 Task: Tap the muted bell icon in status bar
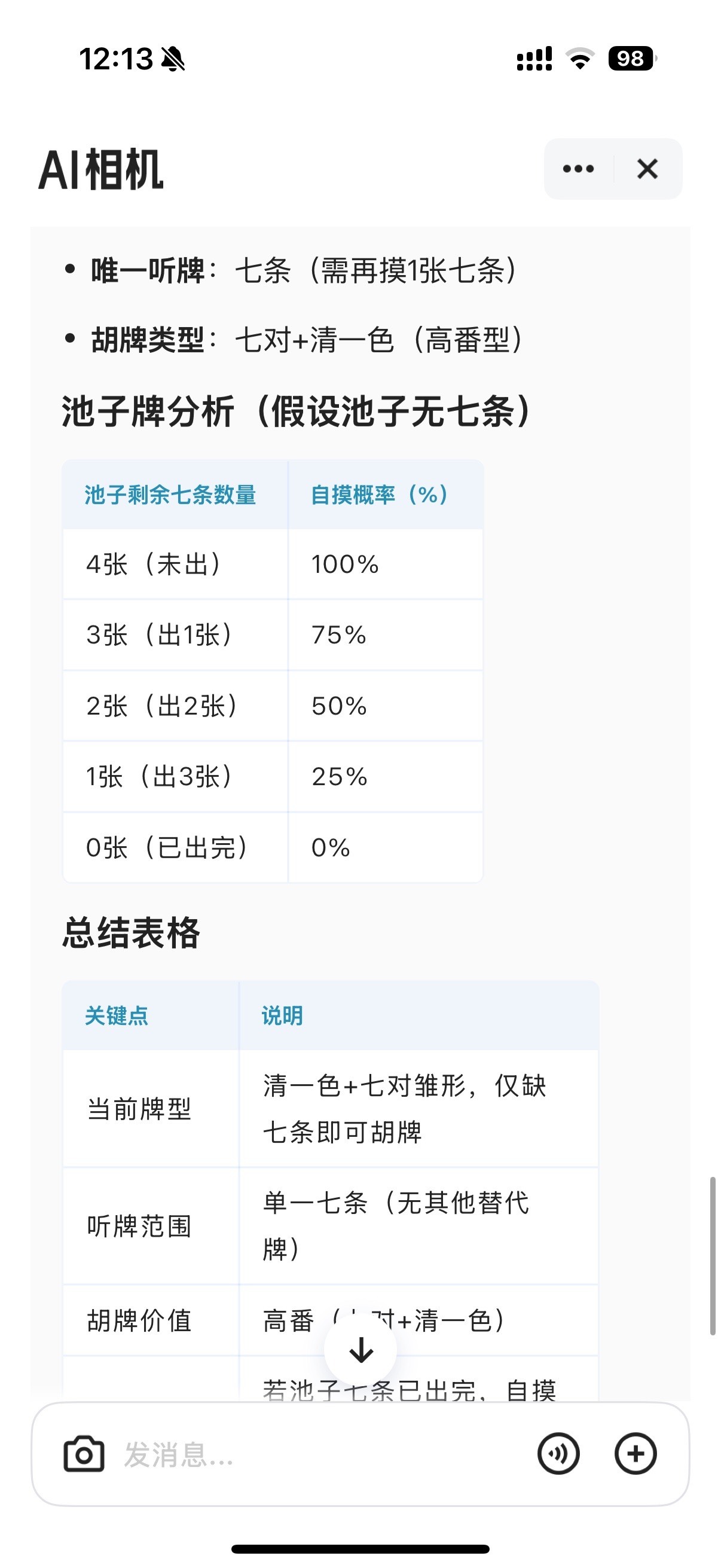coord(173,59)
